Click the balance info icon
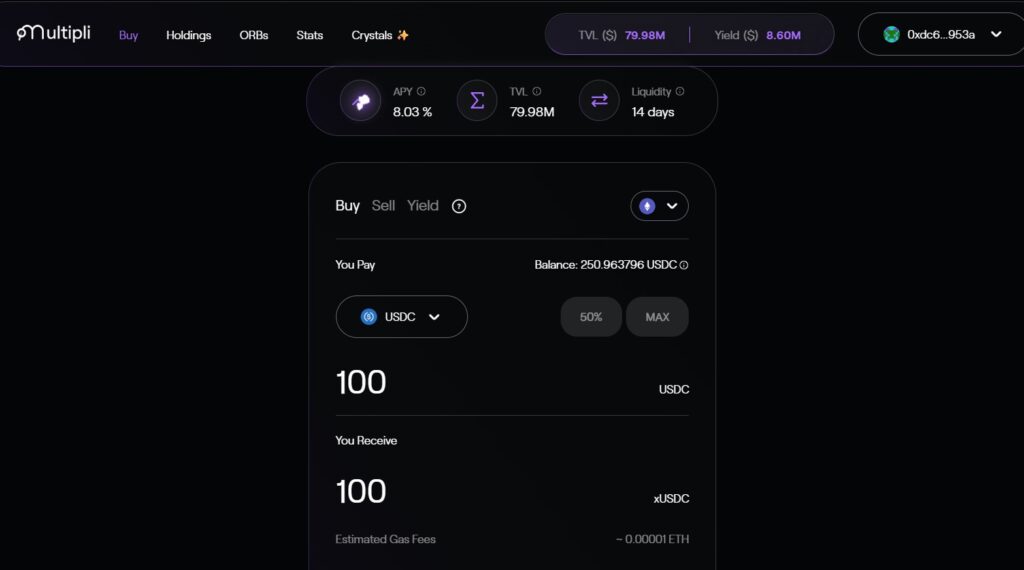Screen dimensions: 1024x570 coord(684,265)
